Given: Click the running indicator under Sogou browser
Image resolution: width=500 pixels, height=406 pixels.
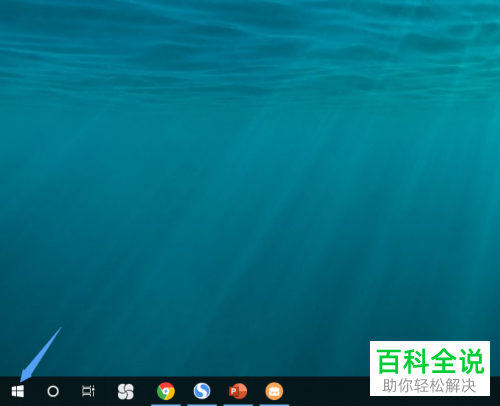Looking at the screenshot, I should coord(202,405).
